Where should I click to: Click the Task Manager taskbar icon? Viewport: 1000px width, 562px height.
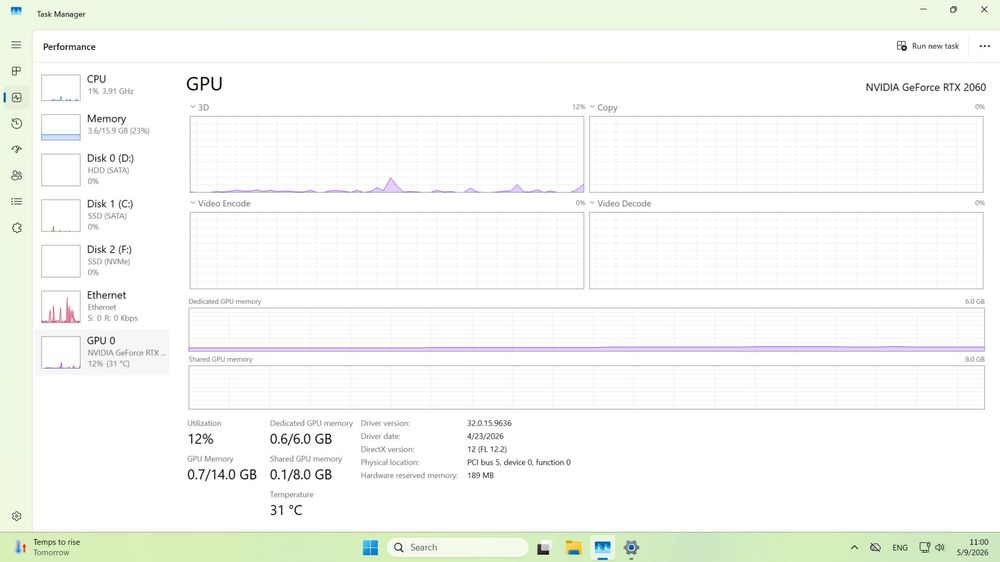pos(603,547)
